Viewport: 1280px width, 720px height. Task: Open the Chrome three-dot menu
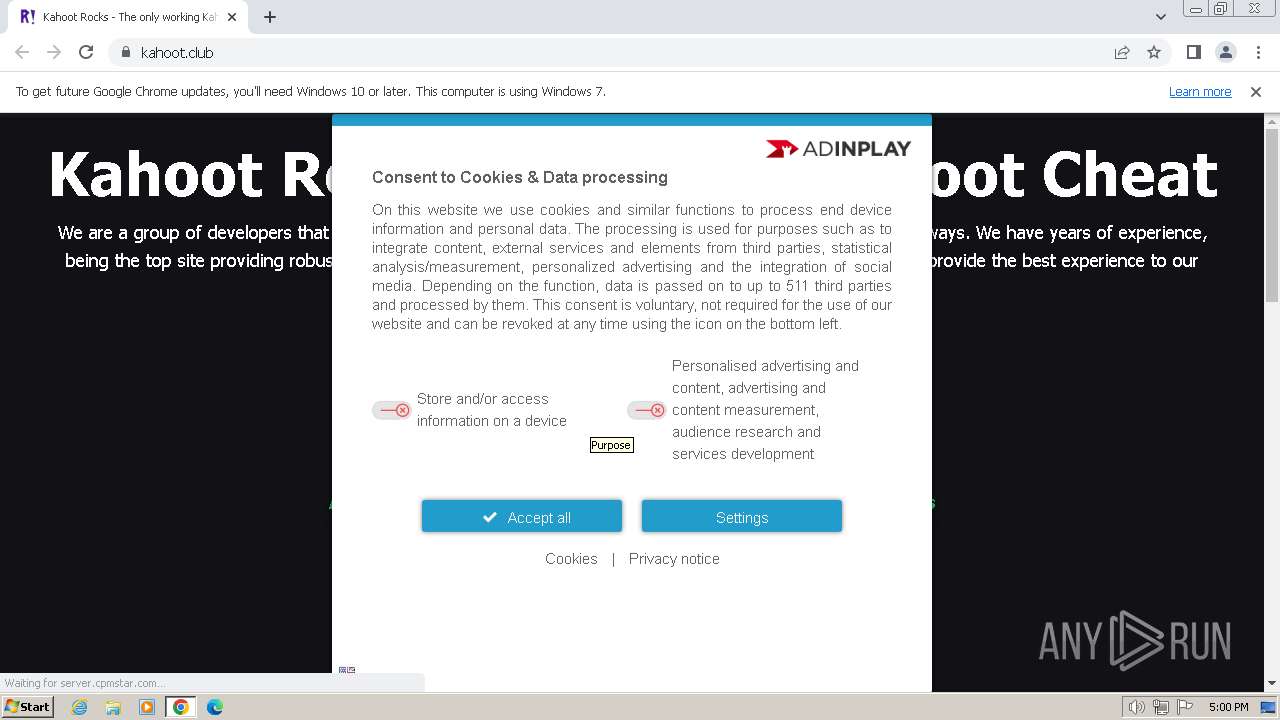click(1258, 52)
